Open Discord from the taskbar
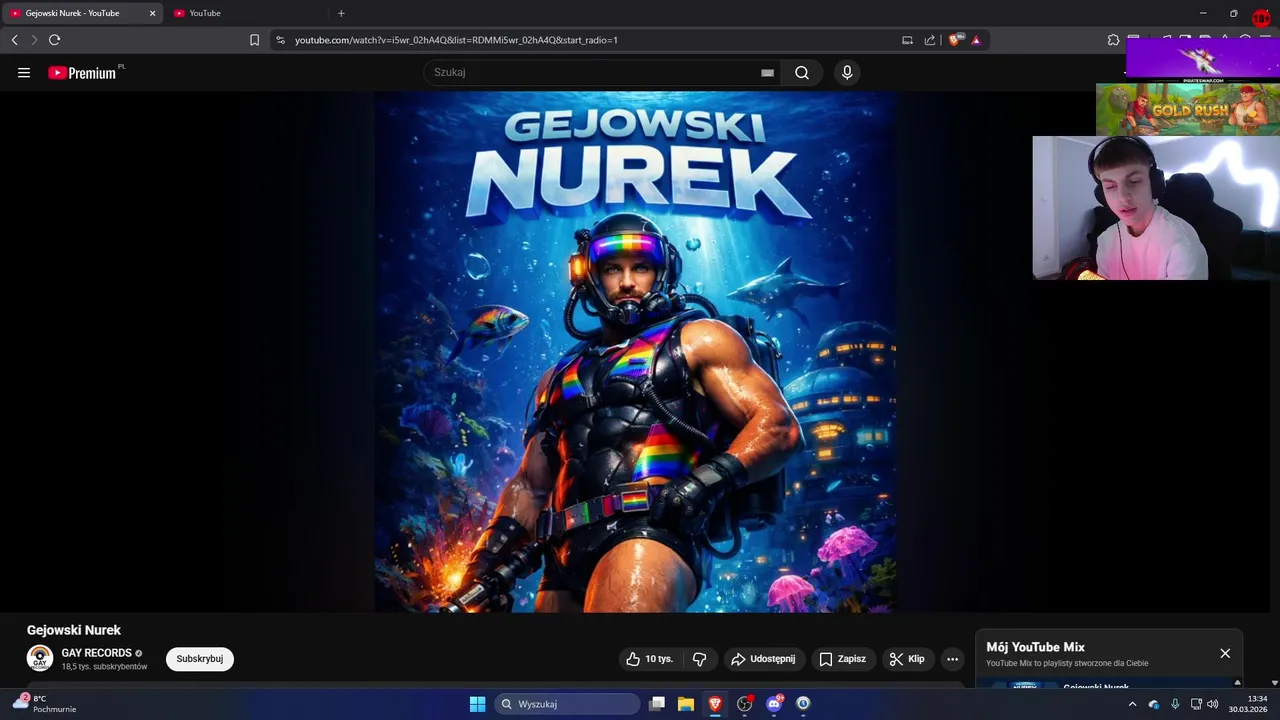 tap(774, 704)
